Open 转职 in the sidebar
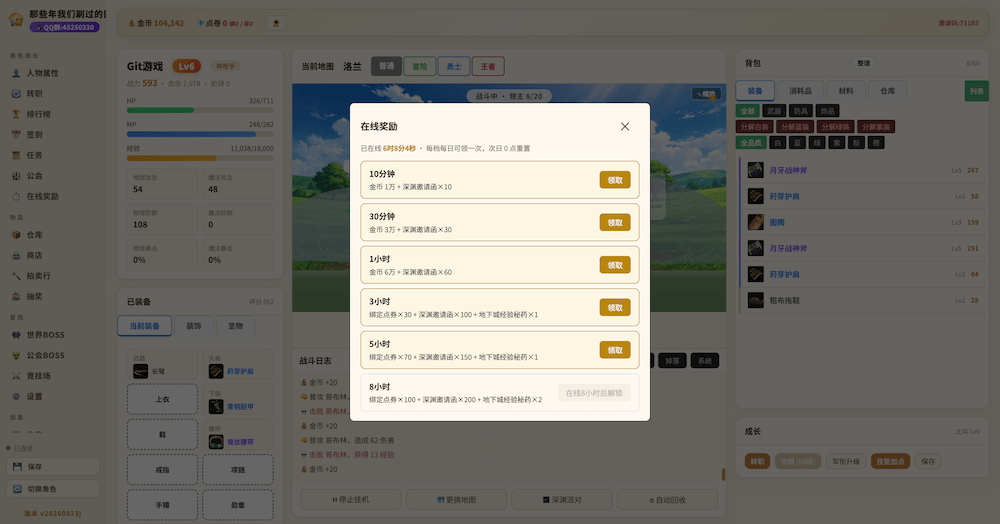This screenshot has width=1000, height=524. (54, 94)
